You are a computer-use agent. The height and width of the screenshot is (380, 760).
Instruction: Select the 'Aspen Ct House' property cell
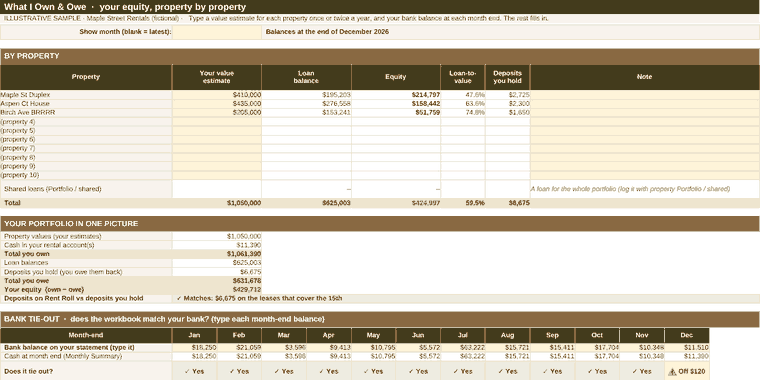point(86,104)
